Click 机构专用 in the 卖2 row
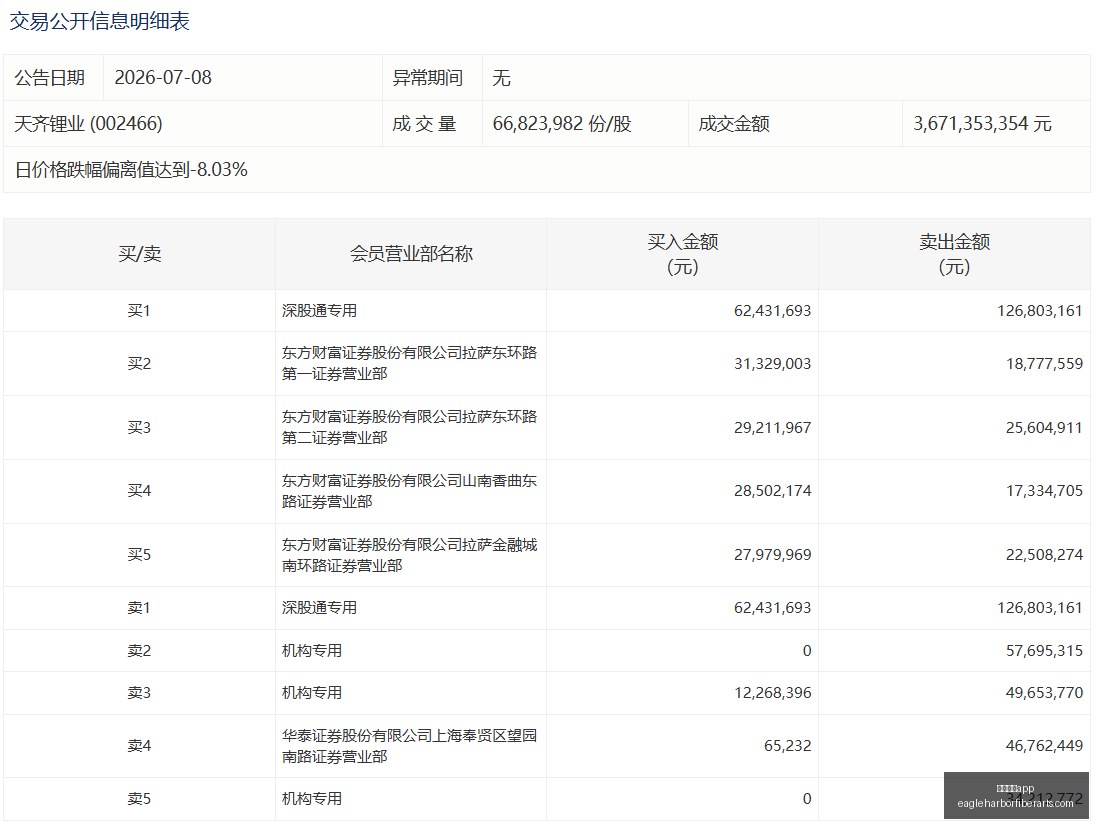1100x830 pixels. 311,650
